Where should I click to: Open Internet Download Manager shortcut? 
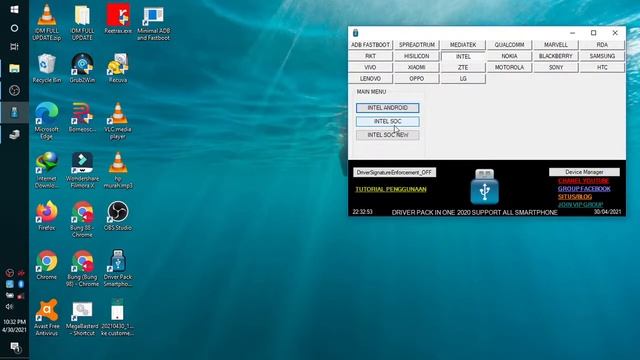(47, 170)
